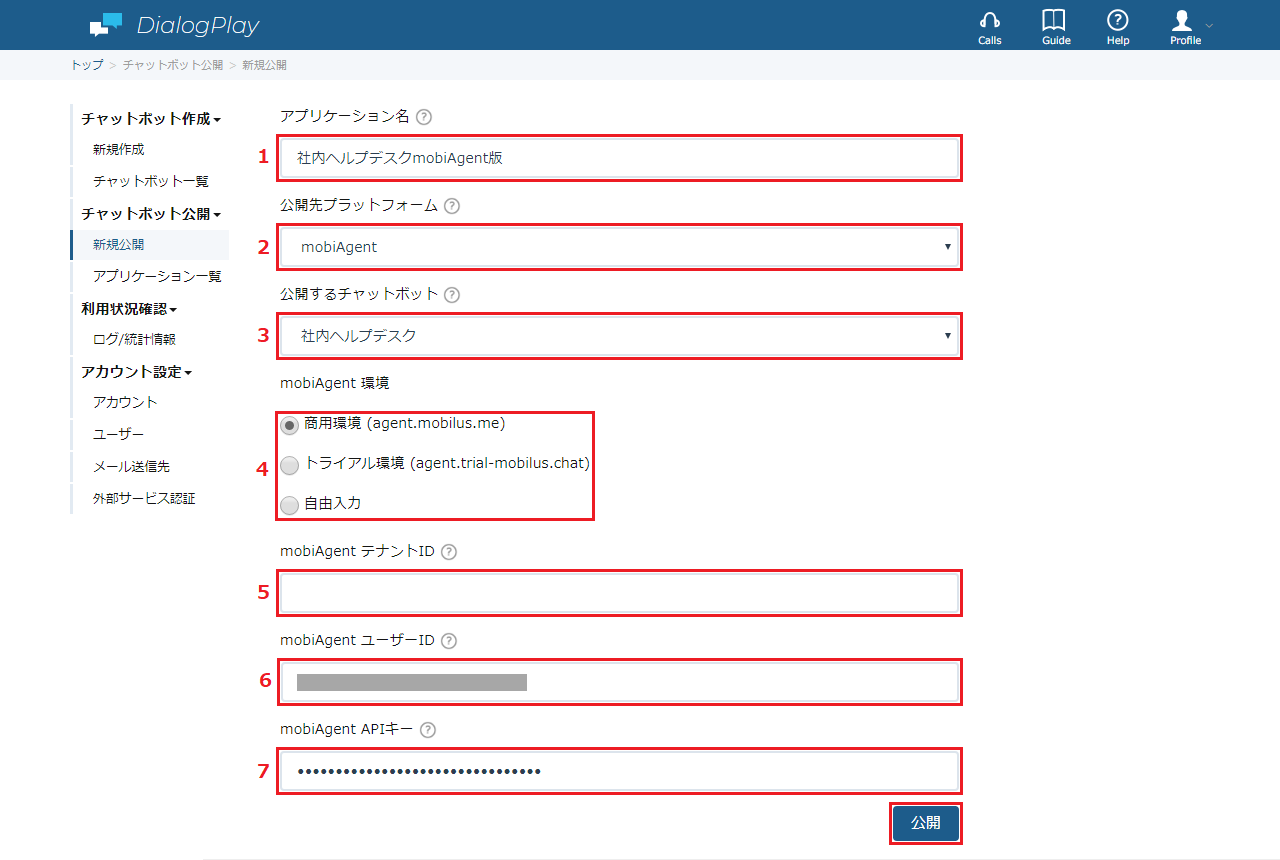Click help icon beside アプリケーション名
The height and width of the screenshot is (860, 1280).
pos(424,117)
